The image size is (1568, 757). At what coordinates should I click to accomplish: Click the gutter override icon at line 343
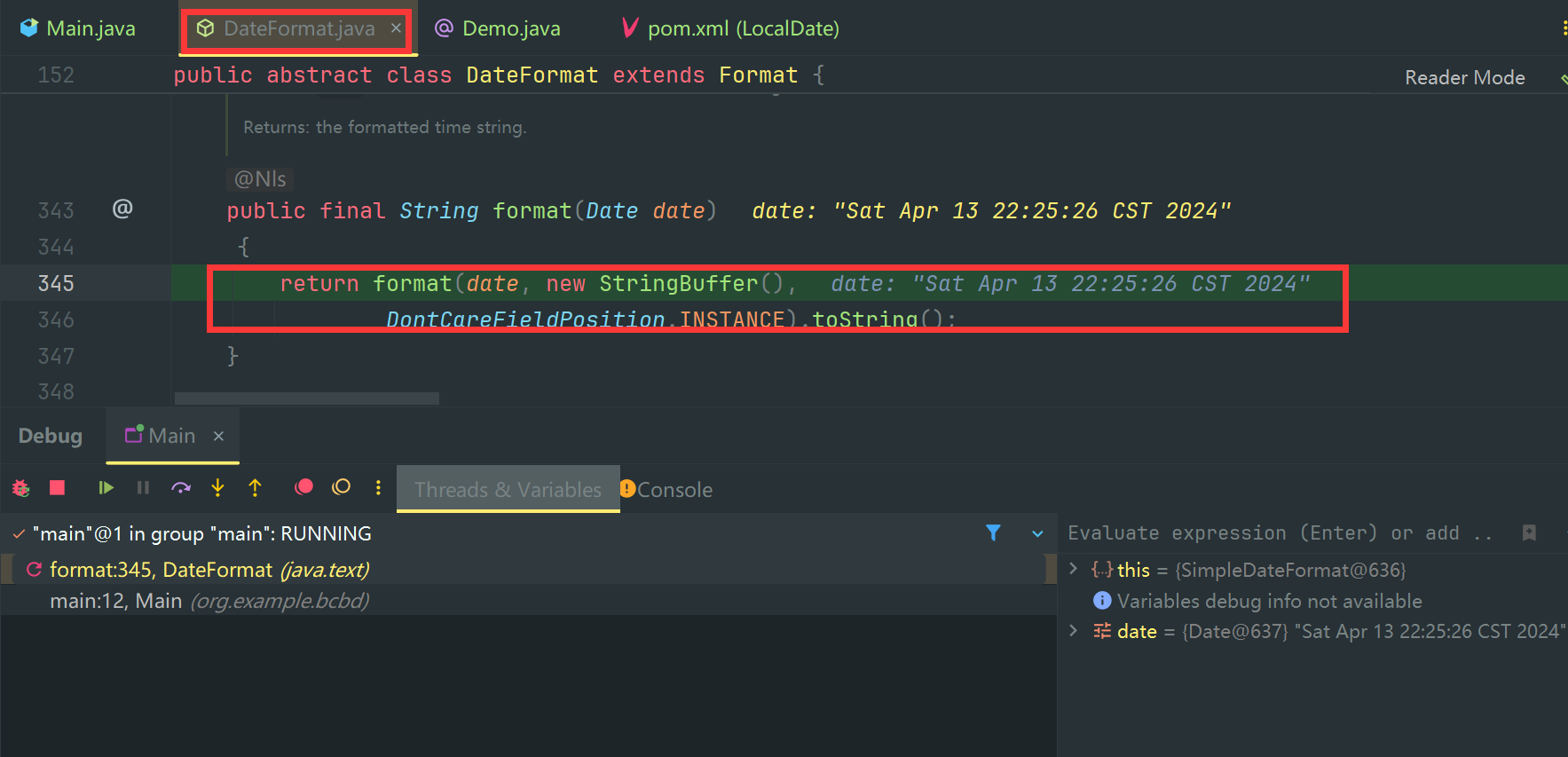[122, 209]
